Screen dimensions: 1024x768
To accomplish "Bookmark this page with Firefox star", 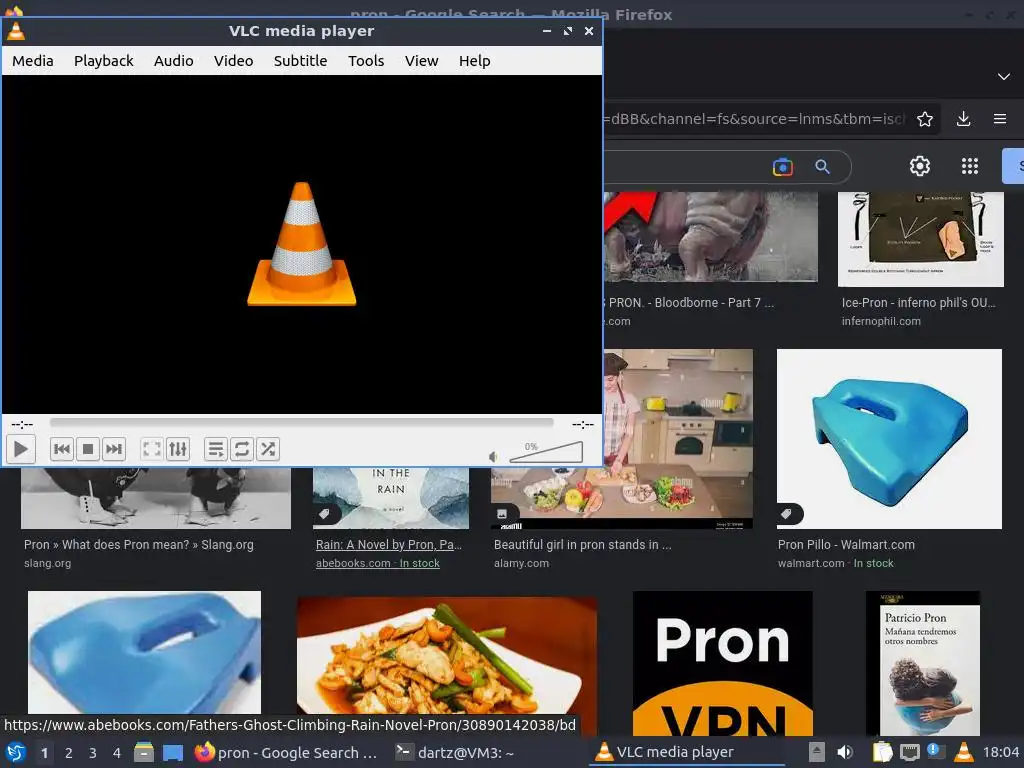I will 925,119.
